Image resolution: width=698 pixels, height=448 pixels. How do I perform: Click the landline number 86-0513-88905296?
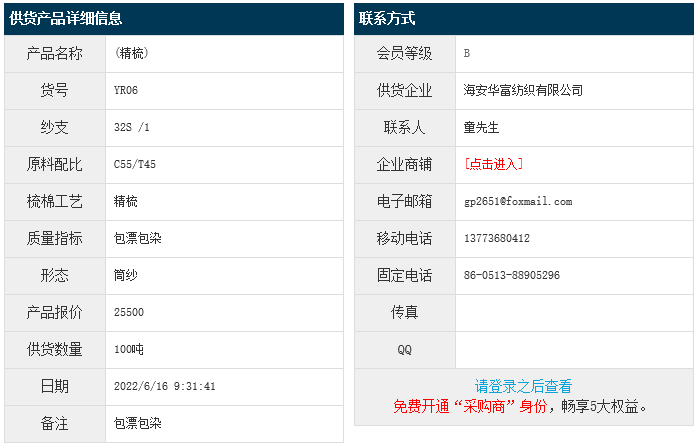(x=512, y=275)
